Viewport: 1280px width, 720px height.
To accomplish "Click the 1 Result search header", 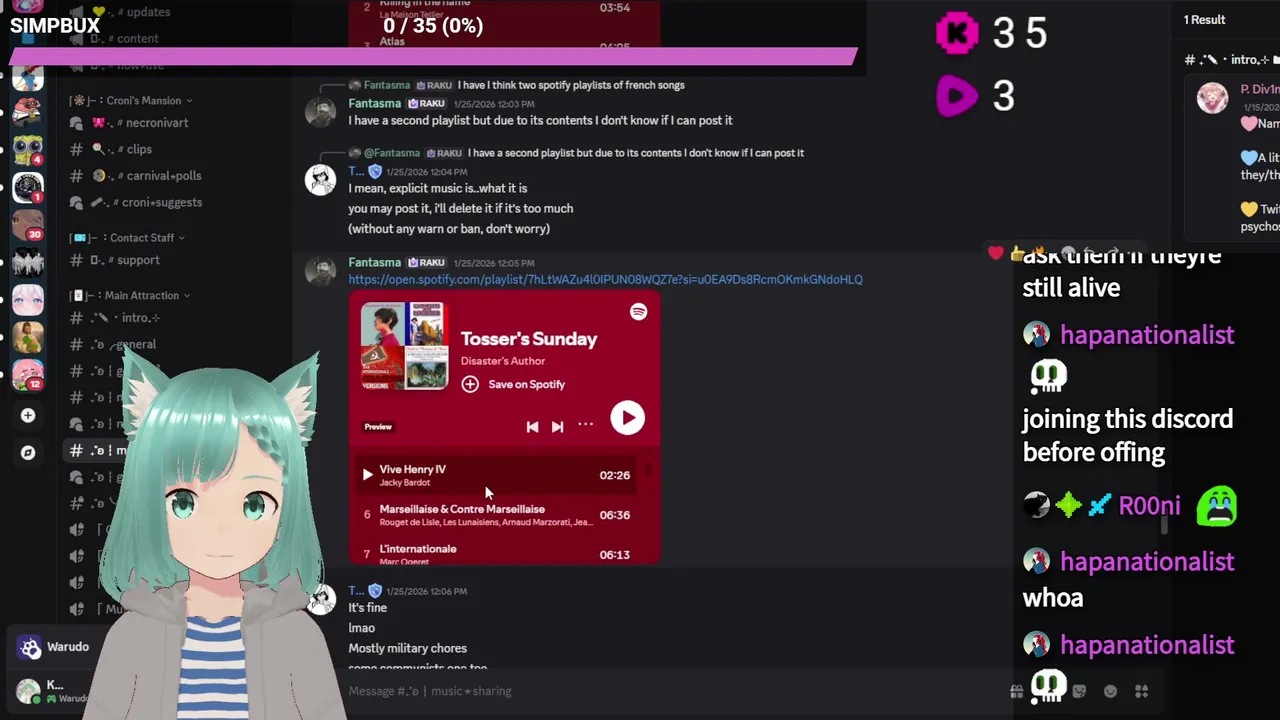I will [1204, 20].
